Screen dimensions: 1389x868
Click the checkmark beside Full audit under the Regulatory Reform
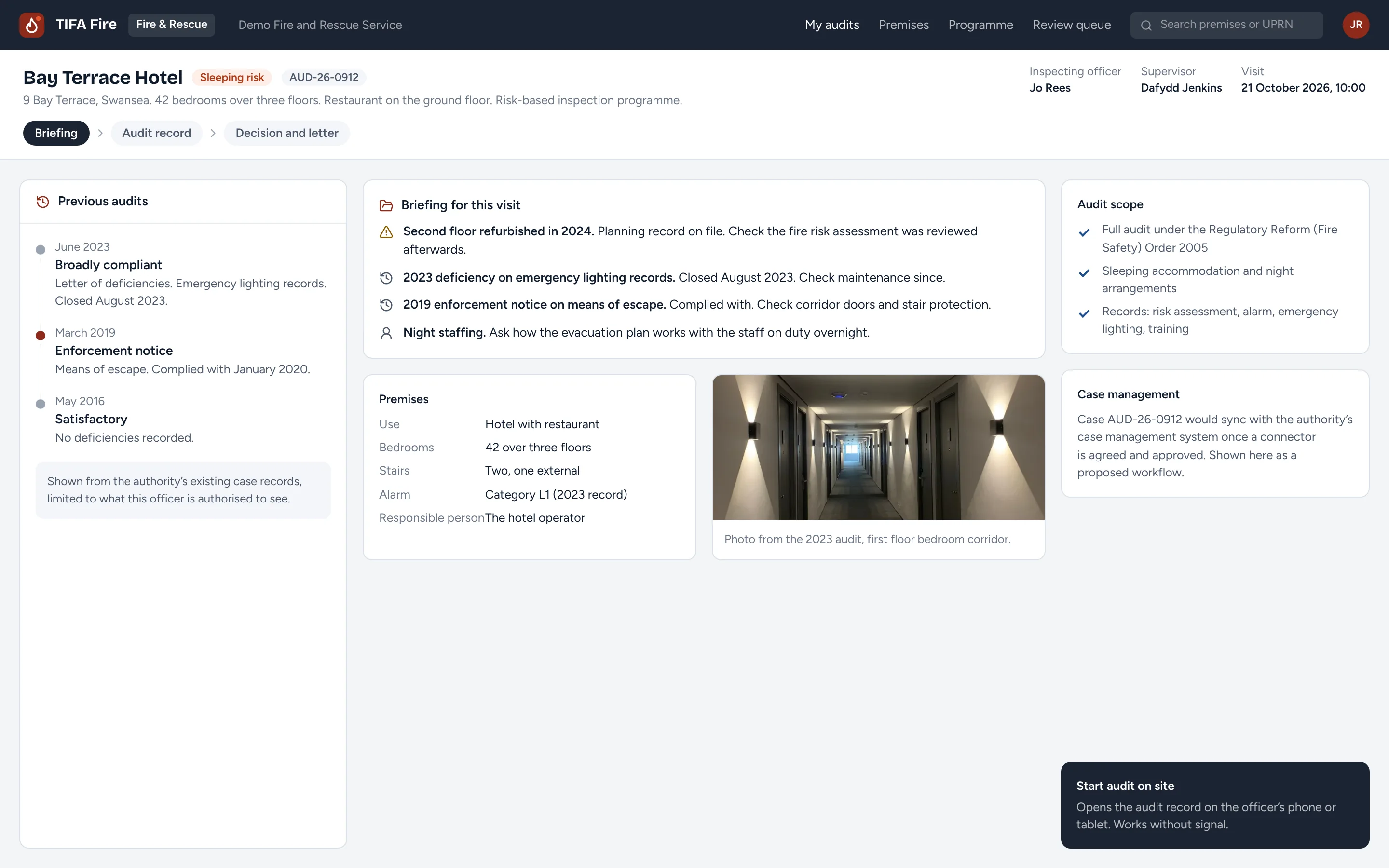click(1084, 232)
